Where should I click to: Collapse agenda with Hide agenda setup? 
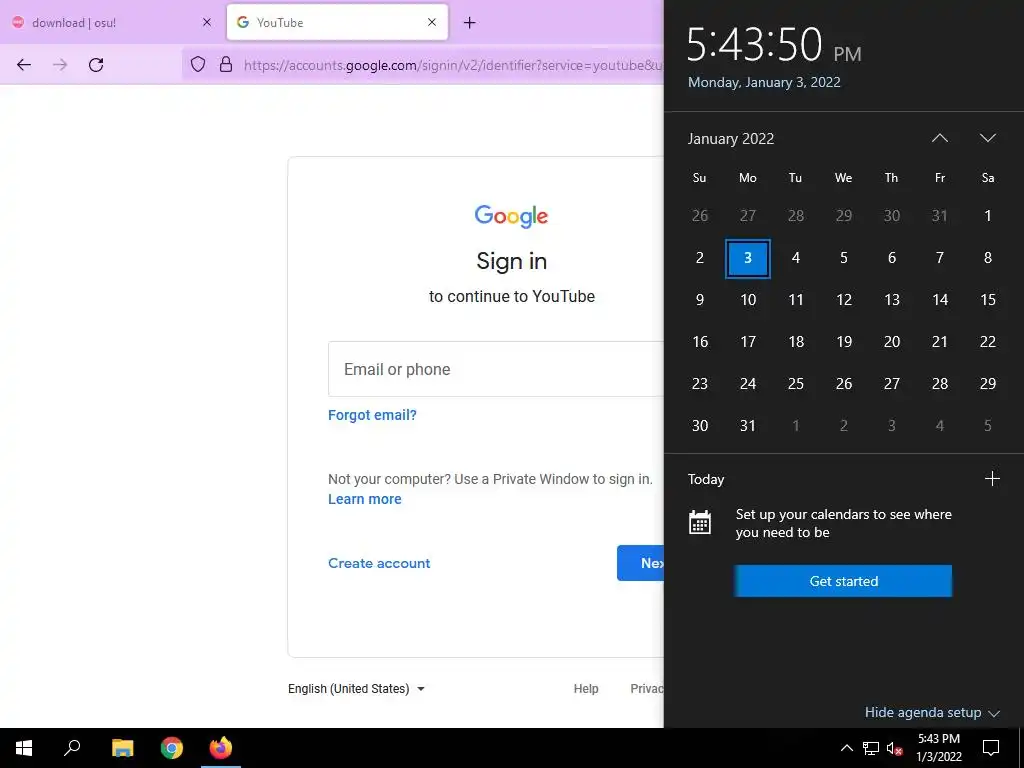(932, 712)
